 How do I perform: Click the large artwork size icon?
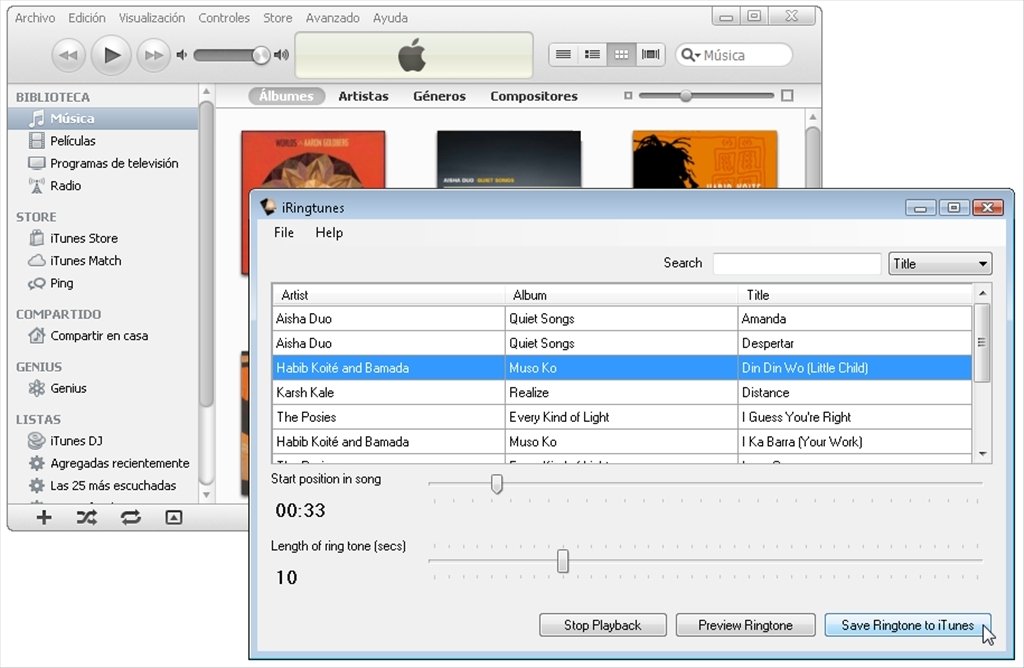click(x=788, y=95)
